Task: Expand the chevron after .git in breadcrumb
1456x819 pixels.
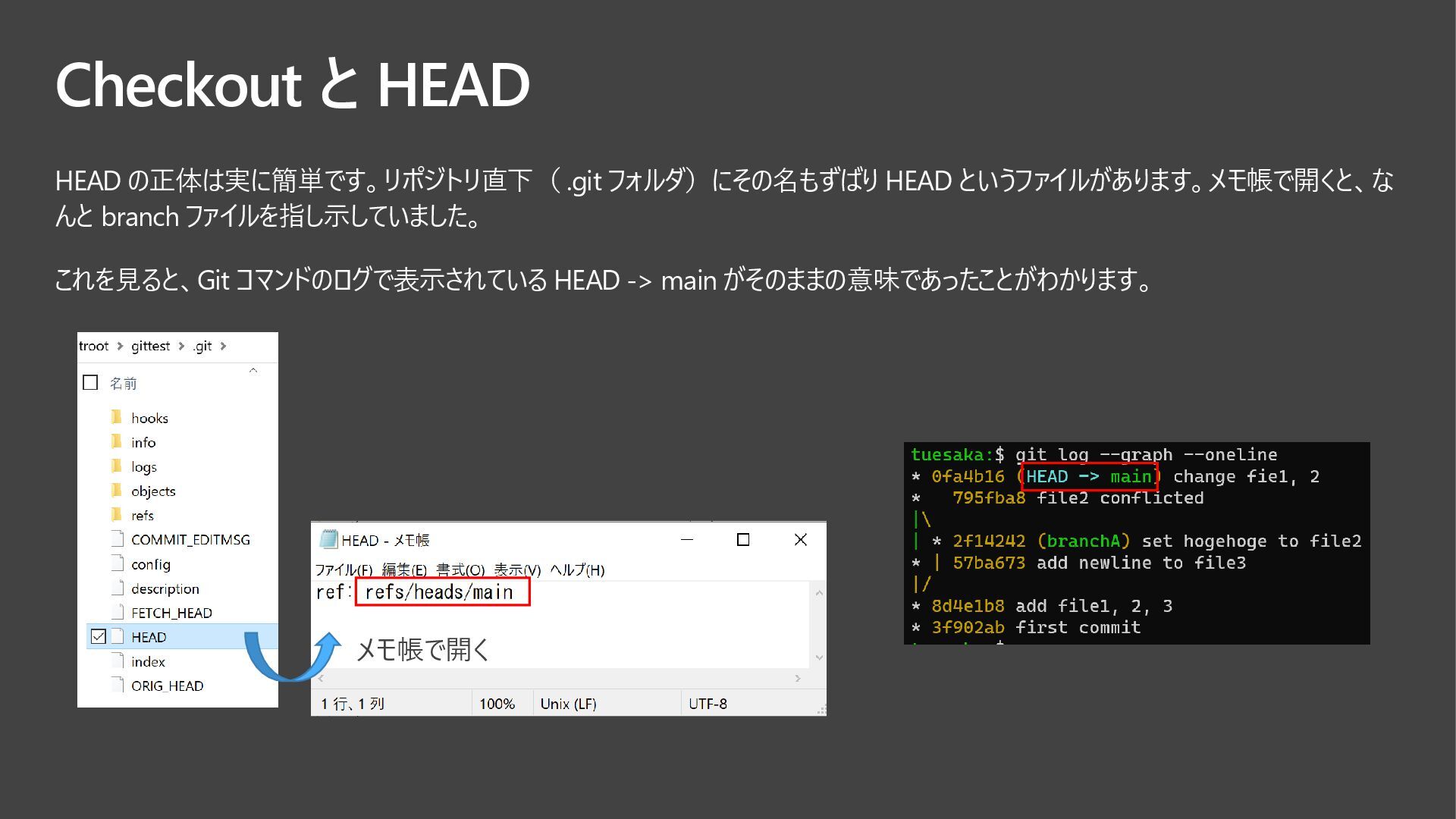Action: pos(223,346)
